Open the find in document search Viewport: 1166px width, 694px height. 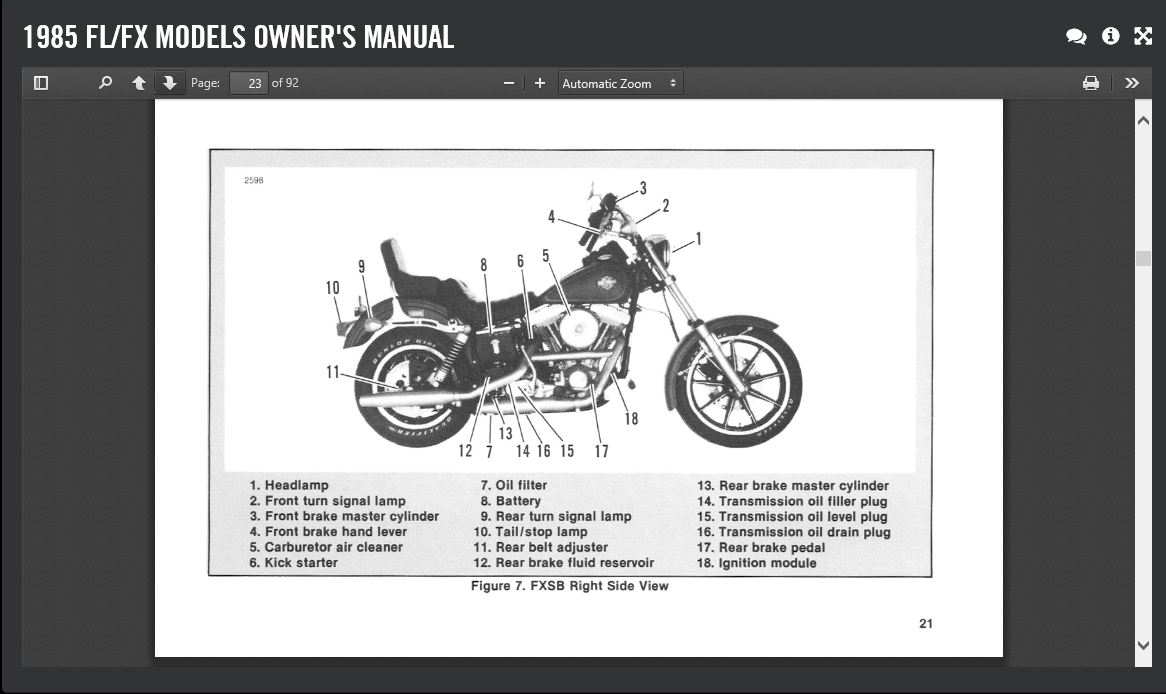point(105,83)
